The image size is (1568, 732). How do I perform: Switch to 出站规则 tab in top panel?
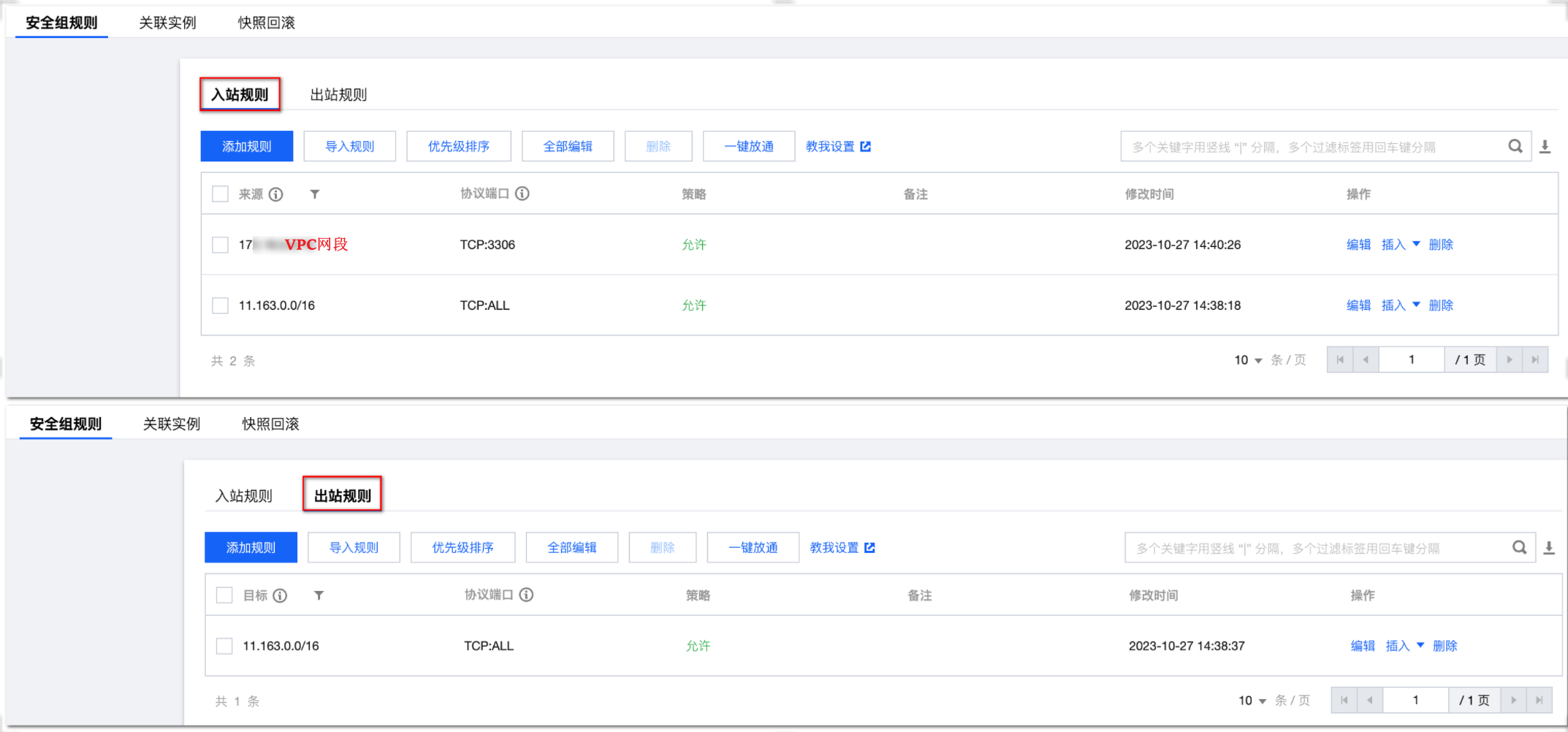point(338,95)
